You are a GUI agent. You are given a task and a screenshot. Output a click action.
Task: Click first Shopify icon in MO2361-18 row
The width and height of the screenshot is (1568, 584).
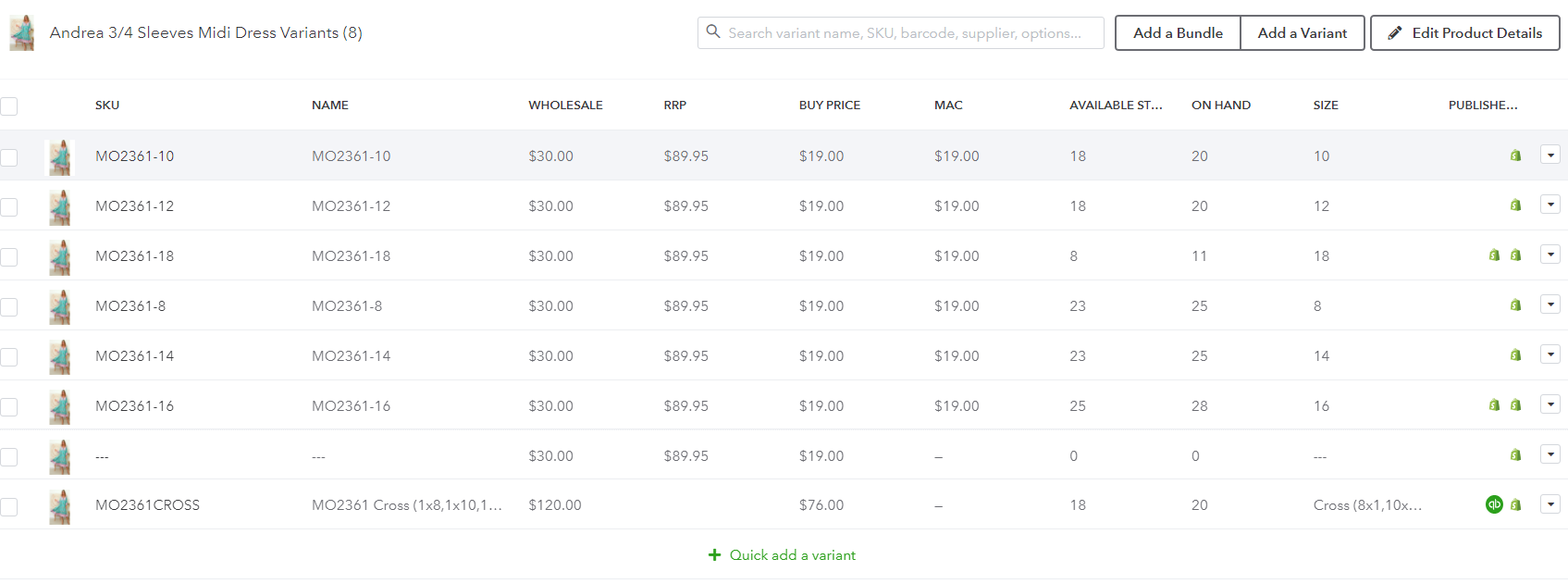pos(1494,255)
